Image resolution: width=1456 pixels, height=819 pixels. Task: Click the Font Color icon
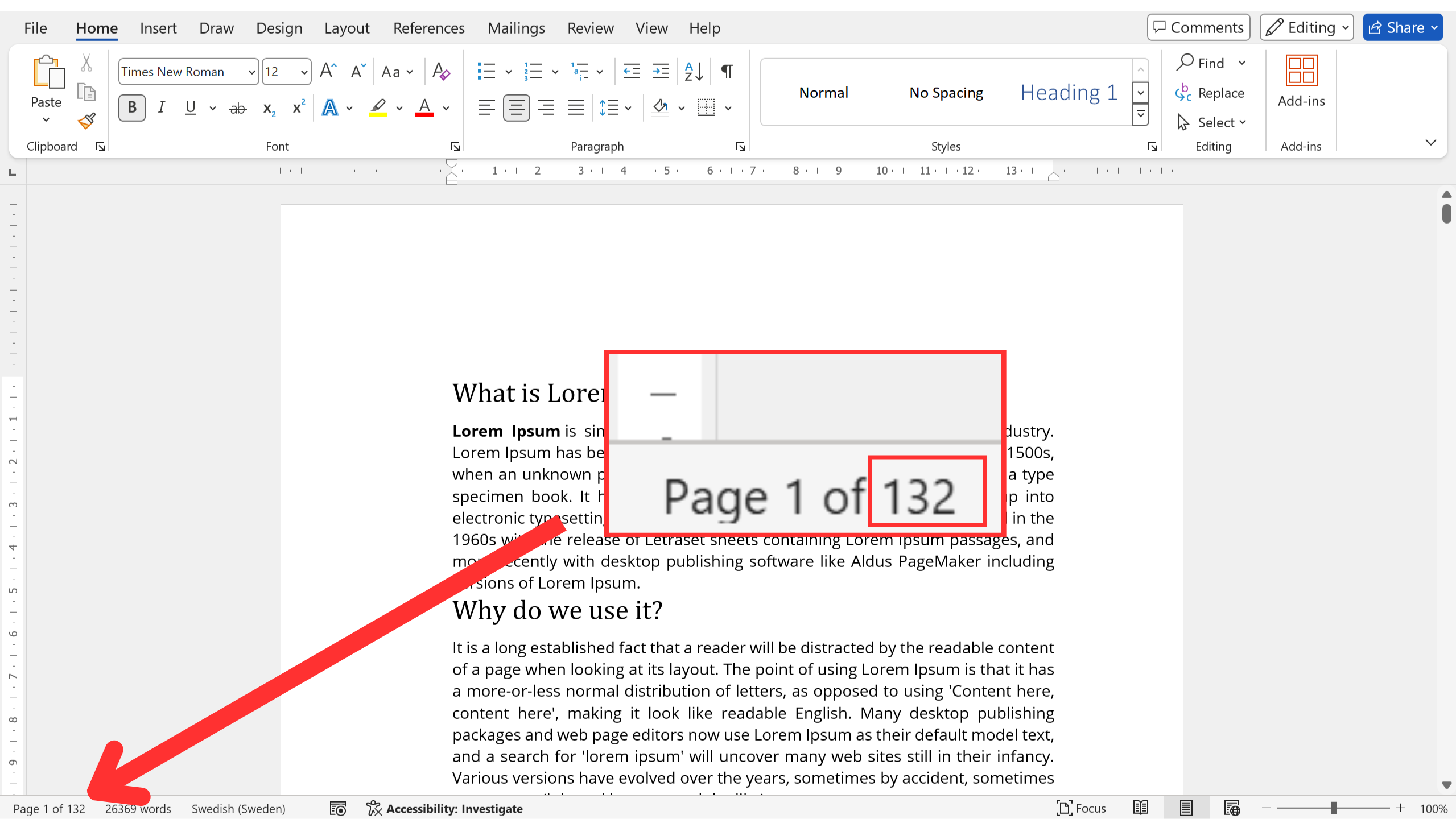425,108
